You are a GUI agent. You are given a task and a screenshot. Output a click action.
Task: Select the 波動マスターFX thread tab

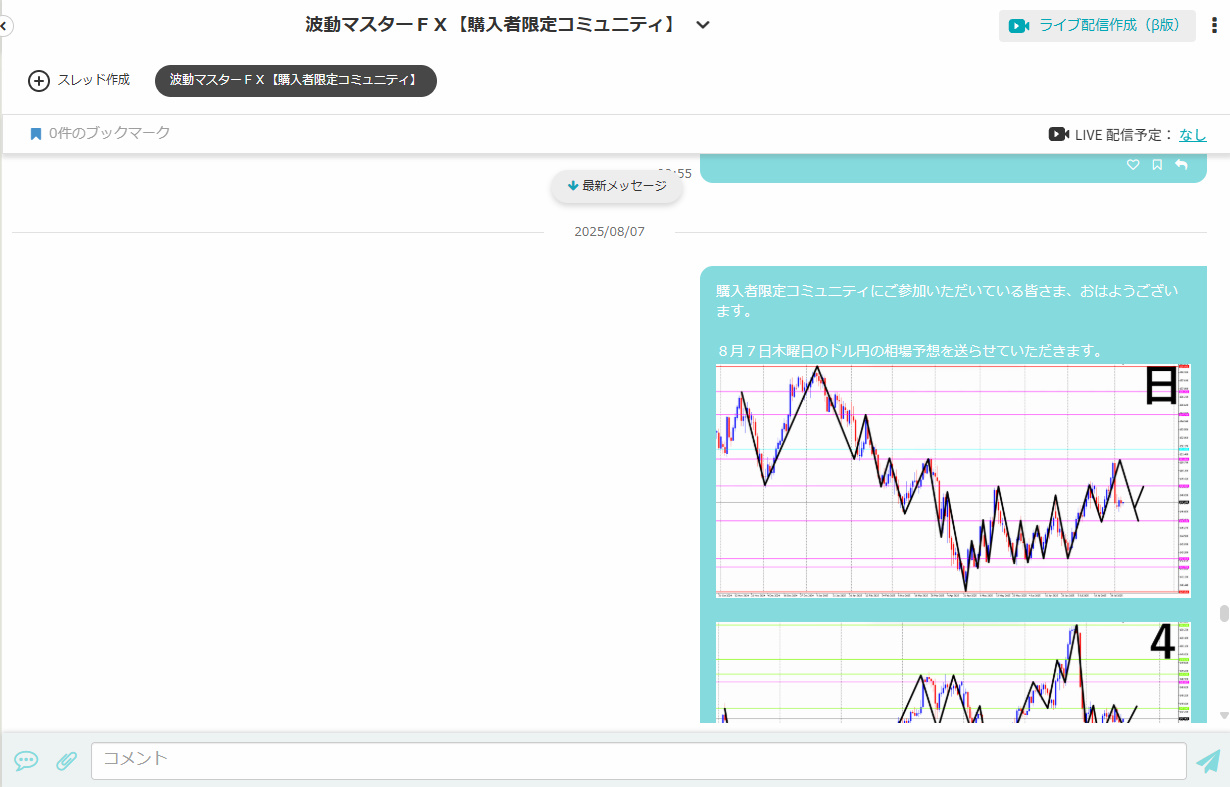click(296, 80)
